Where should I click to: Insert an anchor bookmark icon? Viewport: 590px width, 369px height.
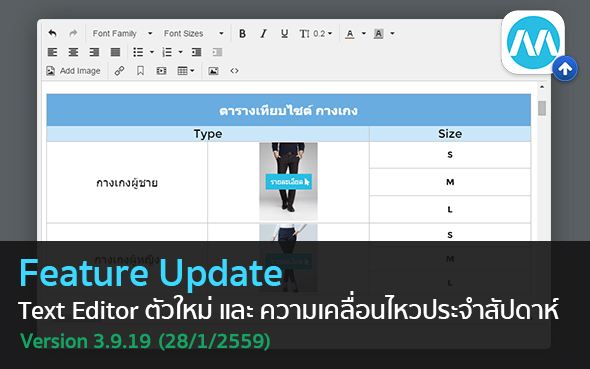[x=140, y=71]
